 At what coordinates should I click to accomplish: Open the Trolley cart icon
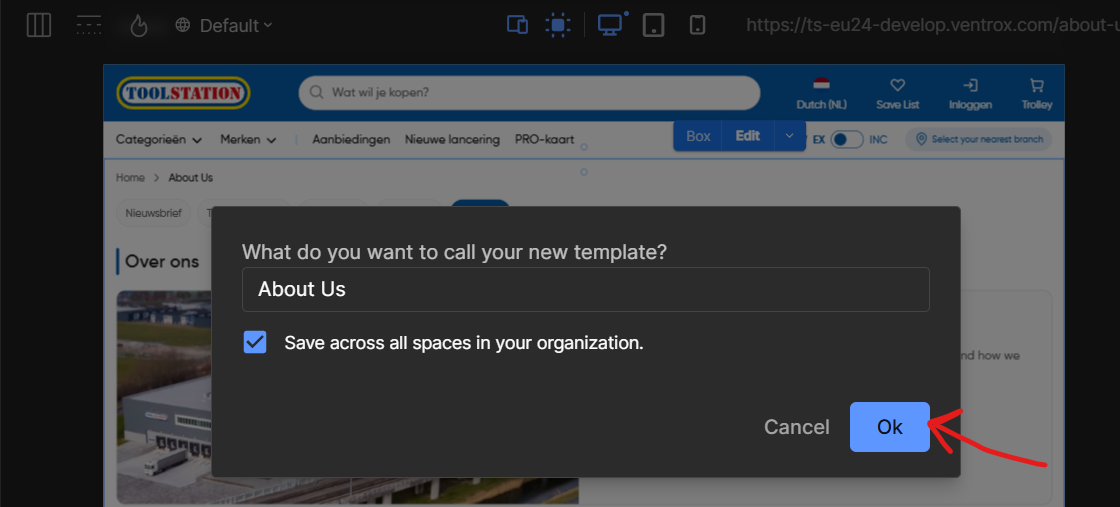click(1036, 86)
